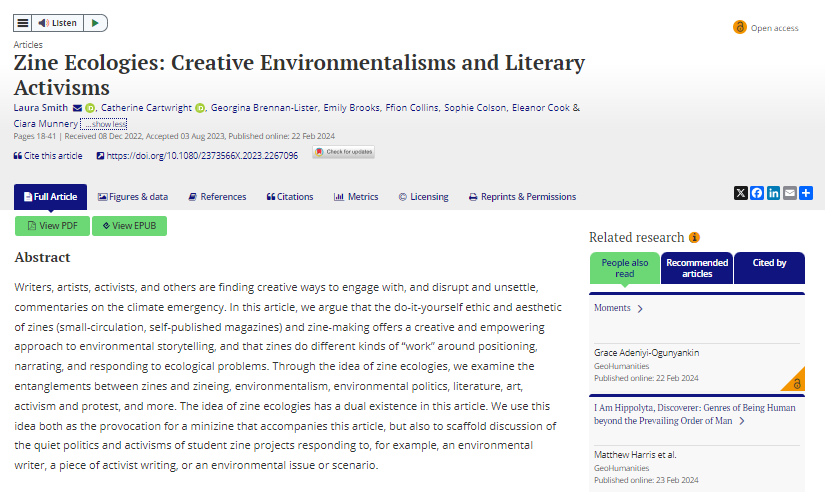Select the Cited by tab
Image resolution: width=825 pixels, height=492 pixels.
click(769, 268)
